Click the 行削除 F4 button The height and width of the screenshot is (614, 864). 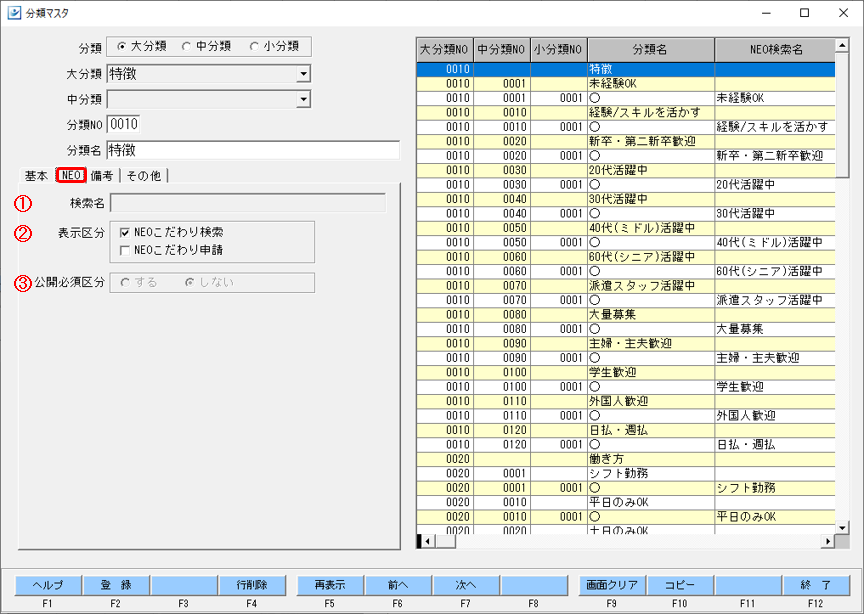(252, 585)
